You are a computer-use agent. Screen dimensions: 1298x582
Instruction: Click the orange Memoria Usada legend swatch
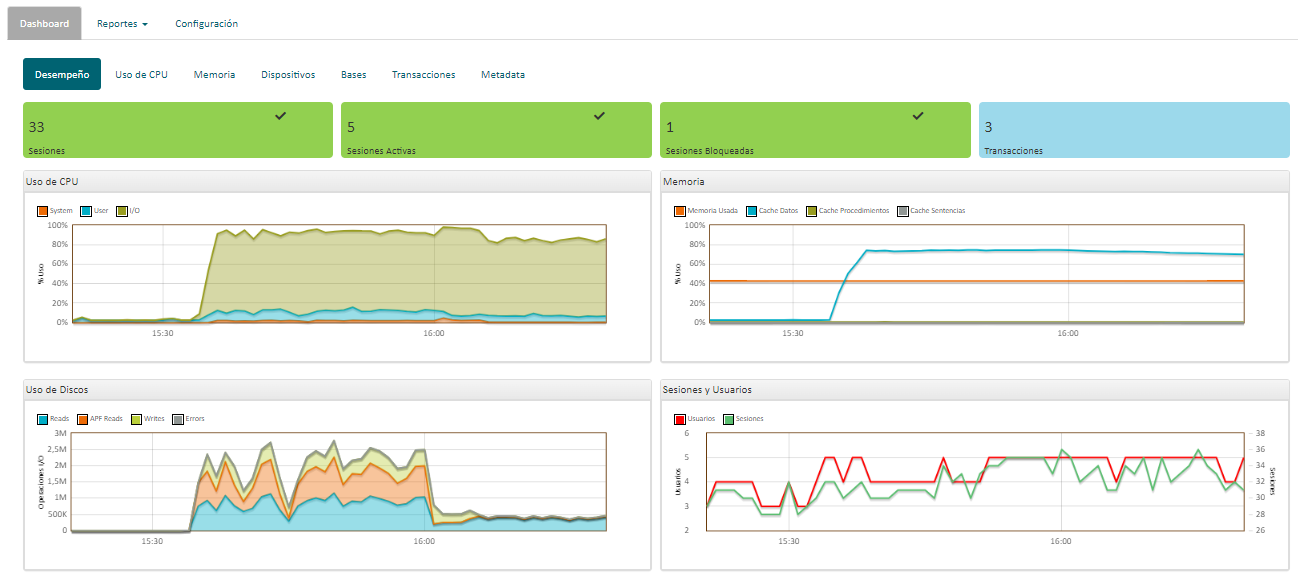tap(680, 211)
